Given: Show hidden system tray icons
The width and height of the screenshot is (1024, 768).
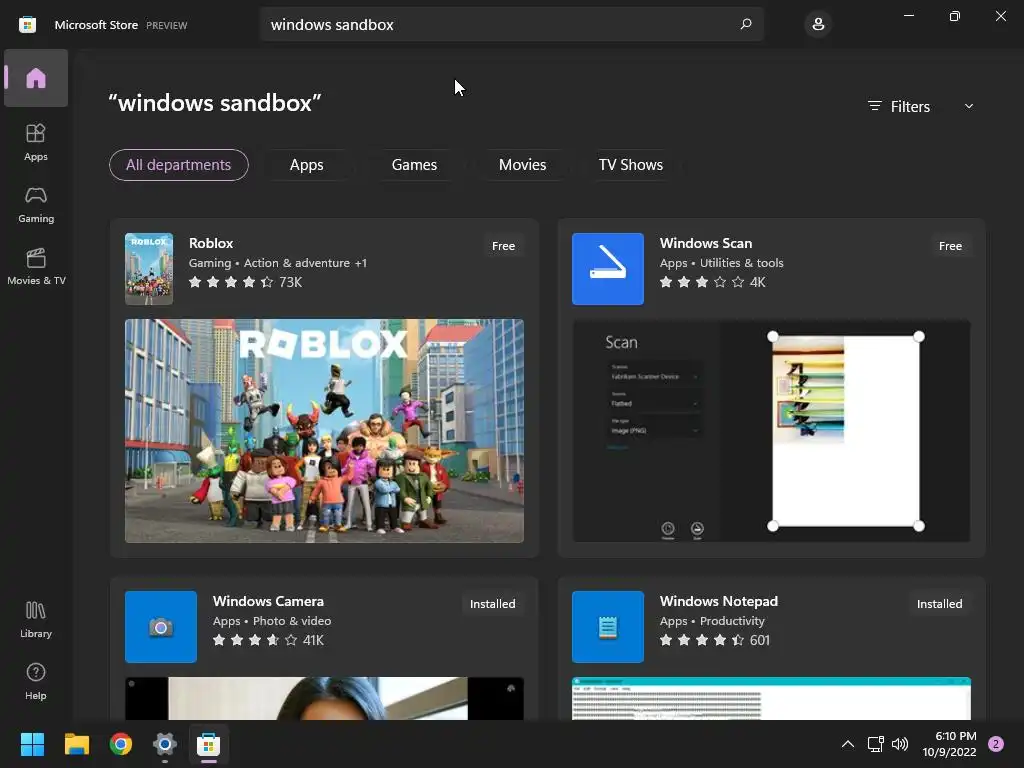Looking at the screenshot, I should 848,744.
